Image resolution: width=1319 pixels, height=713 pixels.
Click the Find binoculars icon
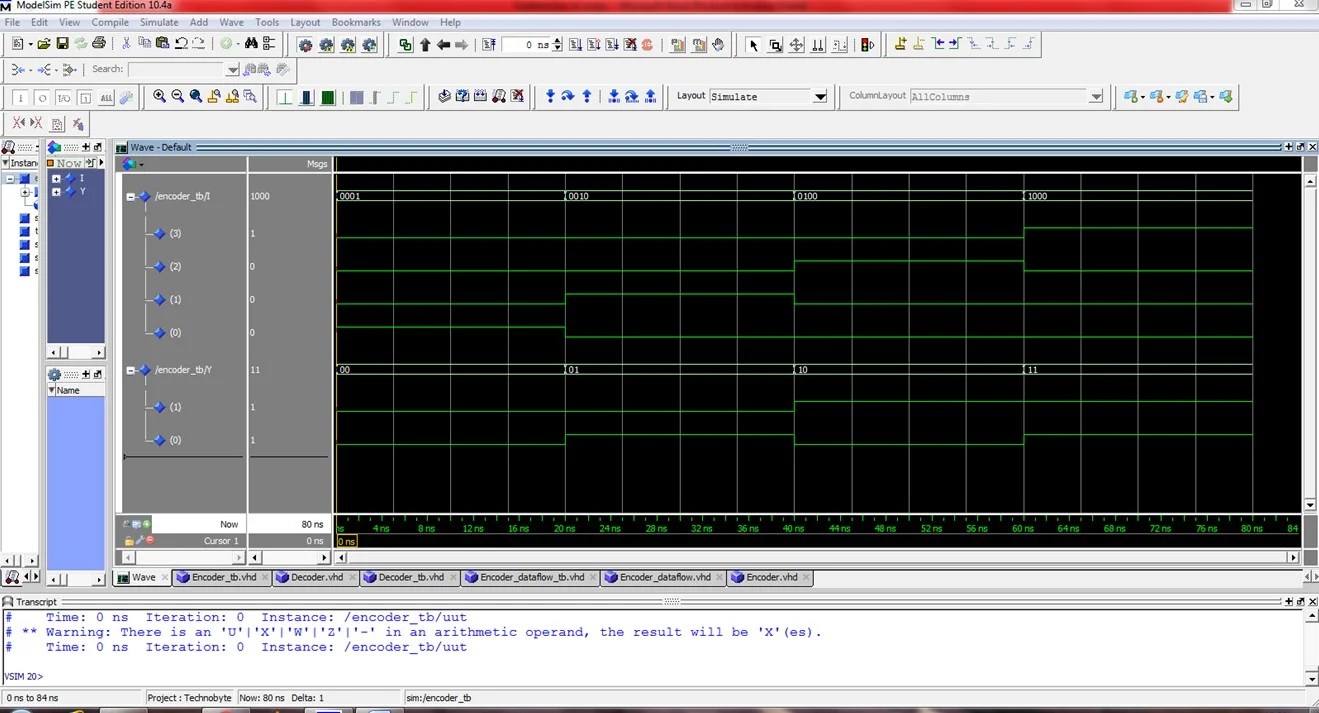coord(251,44)
